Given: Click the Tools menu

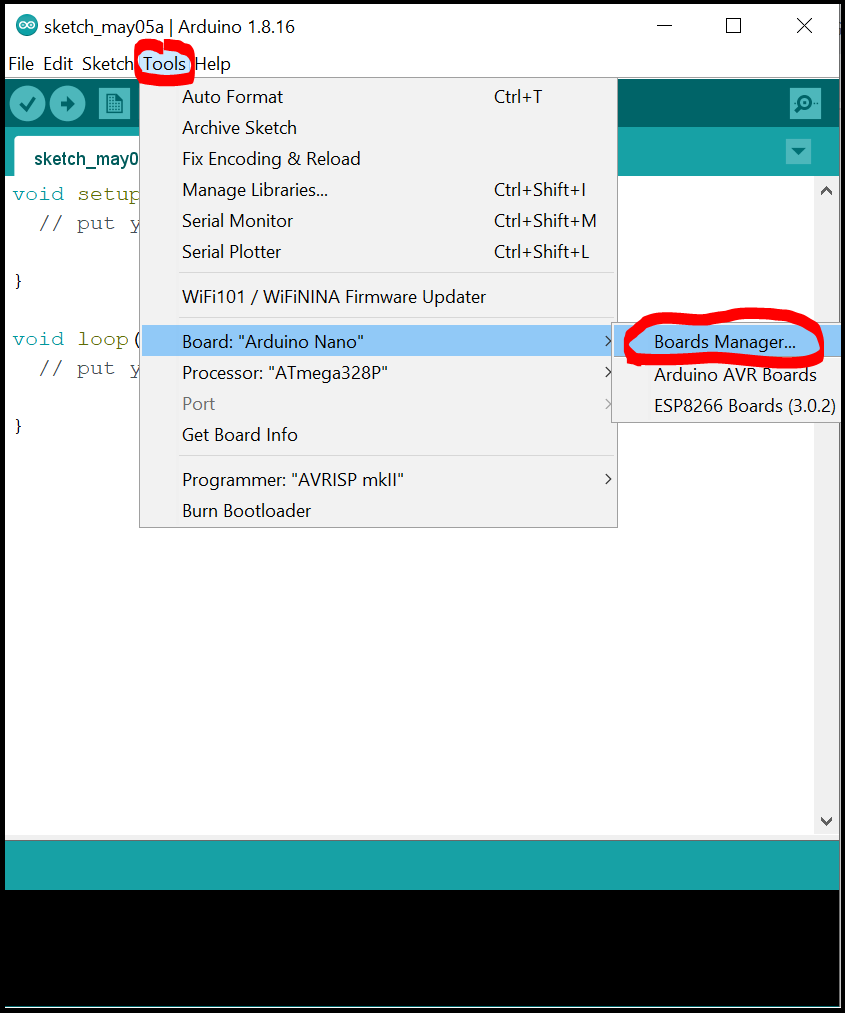Looking at the screenshot, I should click(x=164, y=64).
